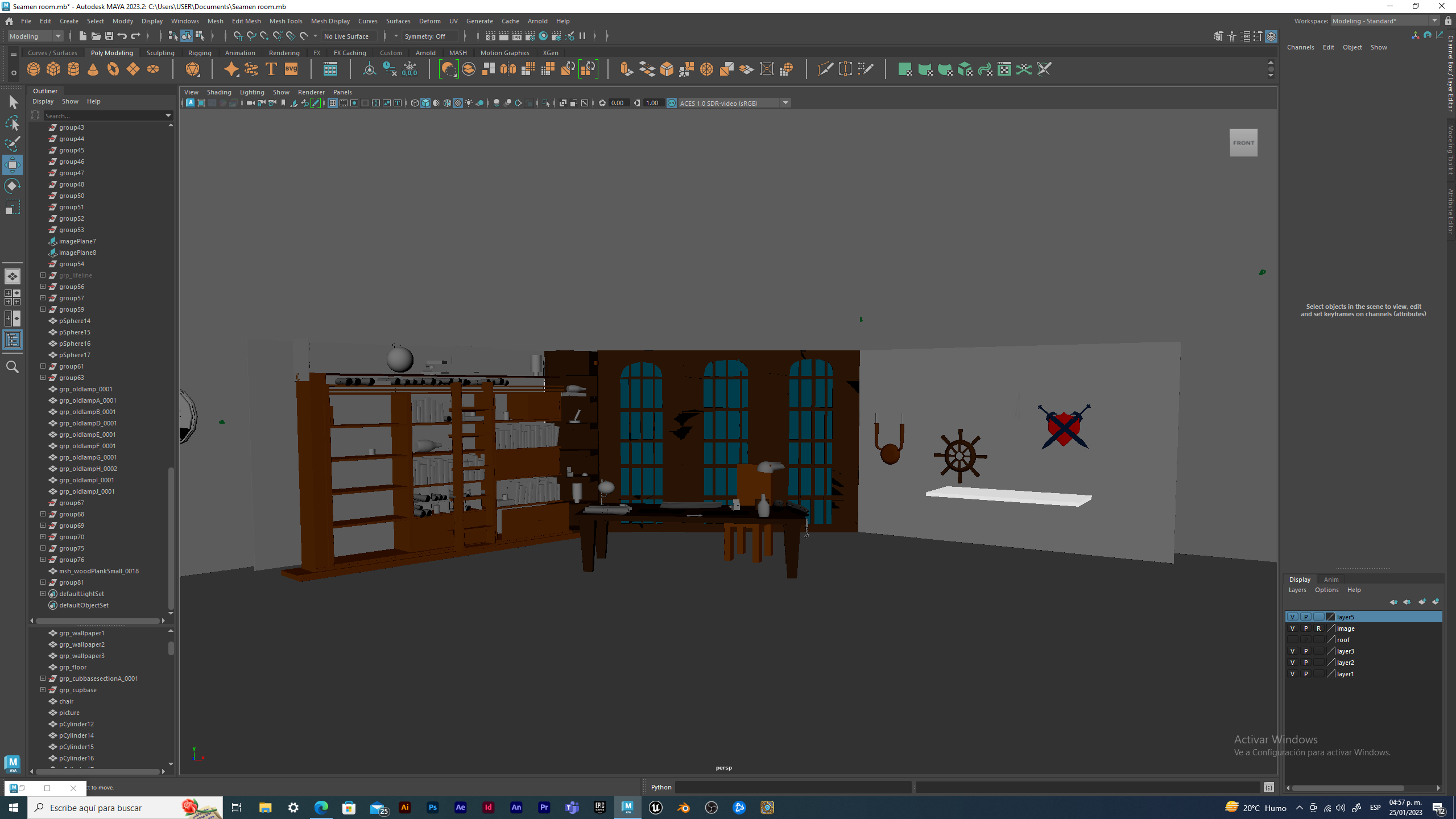Switch to the Sculpting shelf tab
The width and height of the screenshot is (1456, 819).
point(160,53)
